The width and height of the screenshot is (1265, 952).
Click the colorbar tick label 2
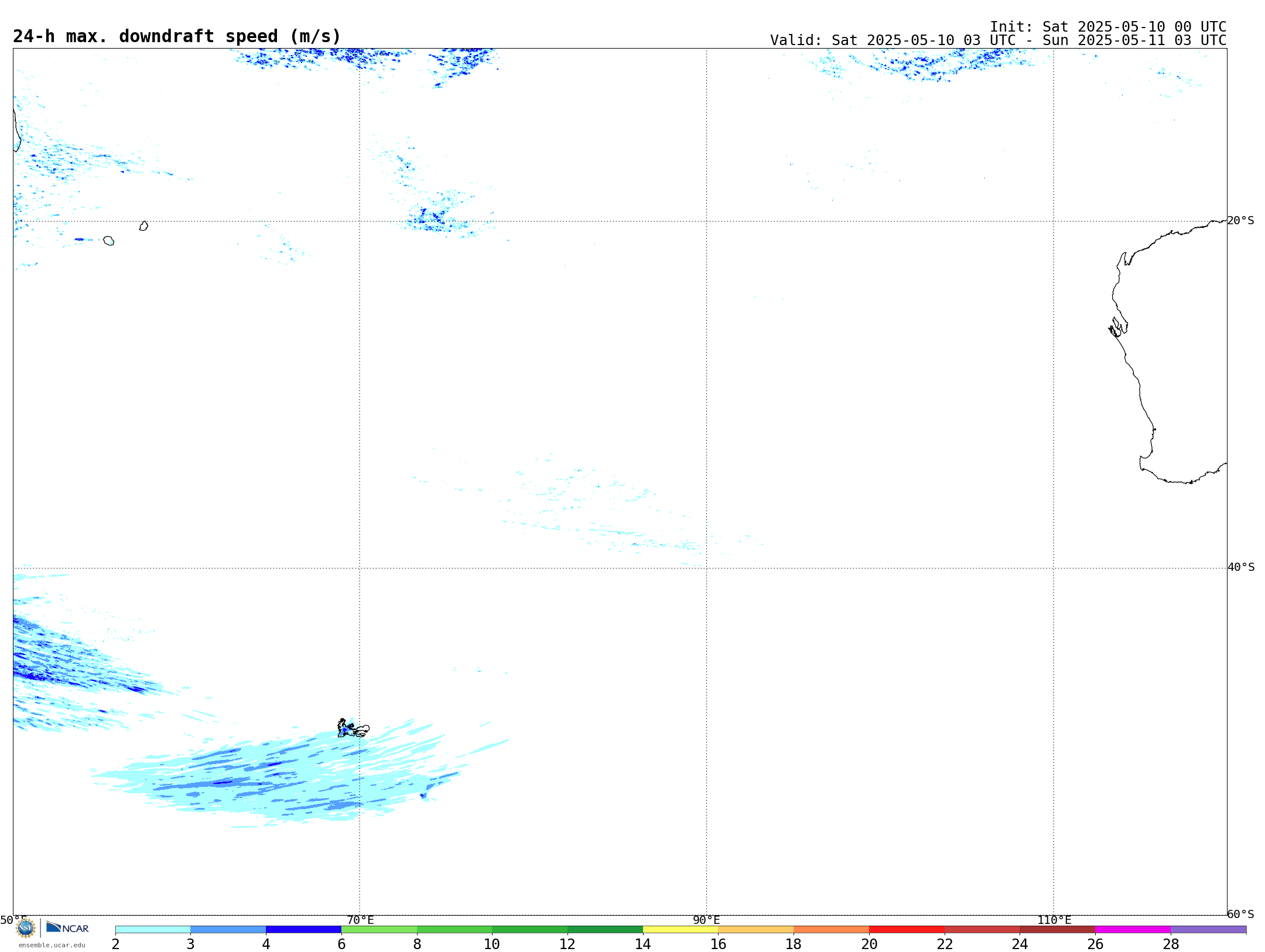[115, 944]
